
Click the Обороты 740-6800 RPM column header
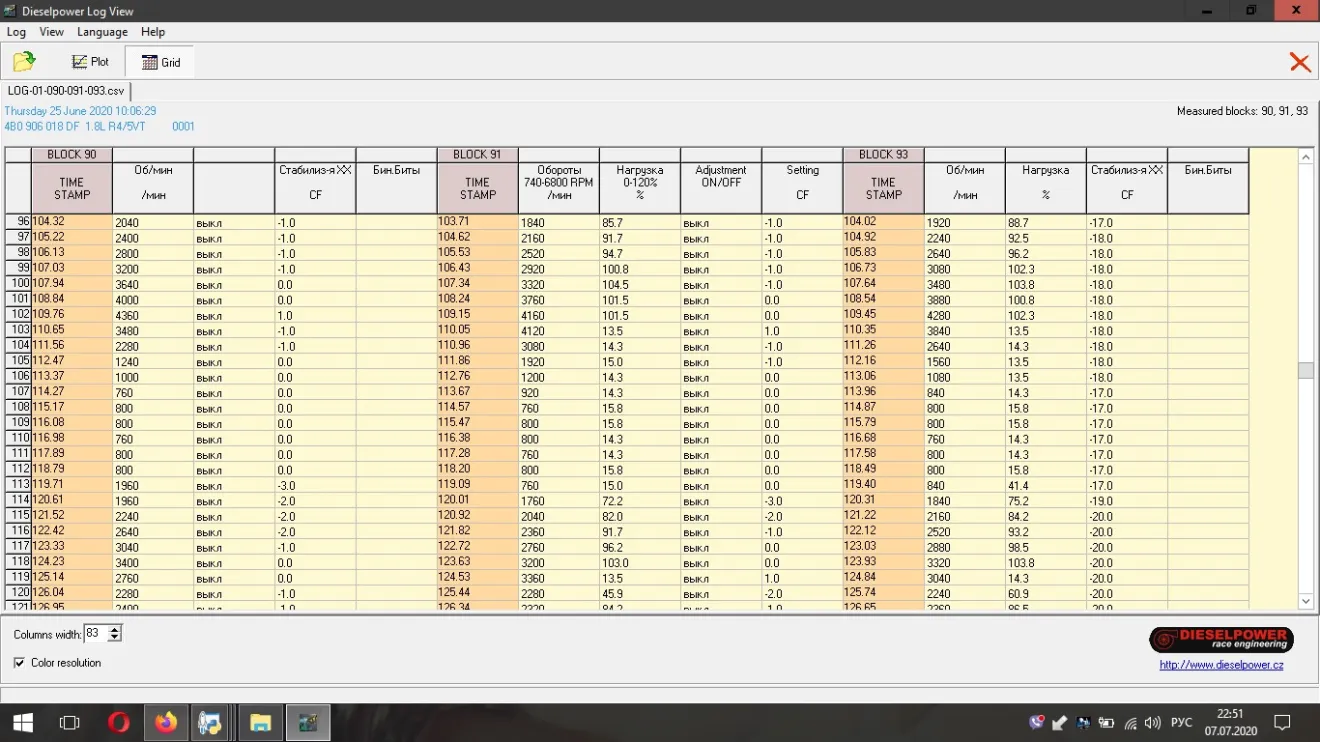559,188
